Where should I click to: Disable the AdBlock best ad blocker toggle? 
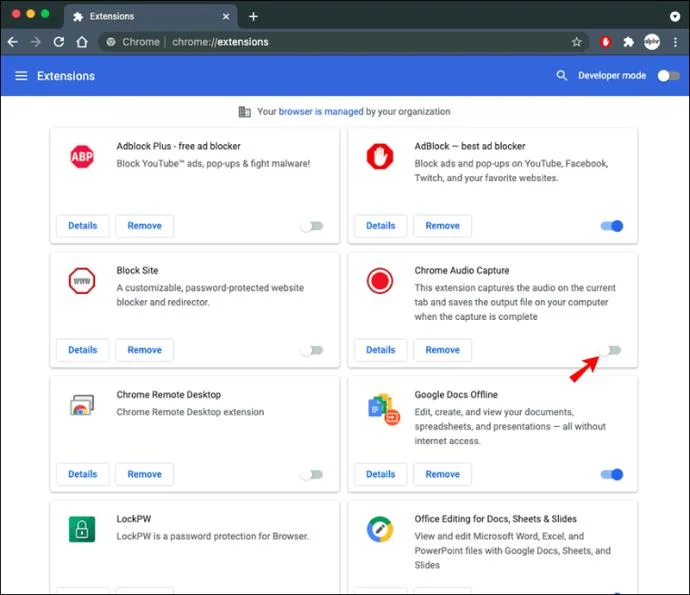click(612, 226)
